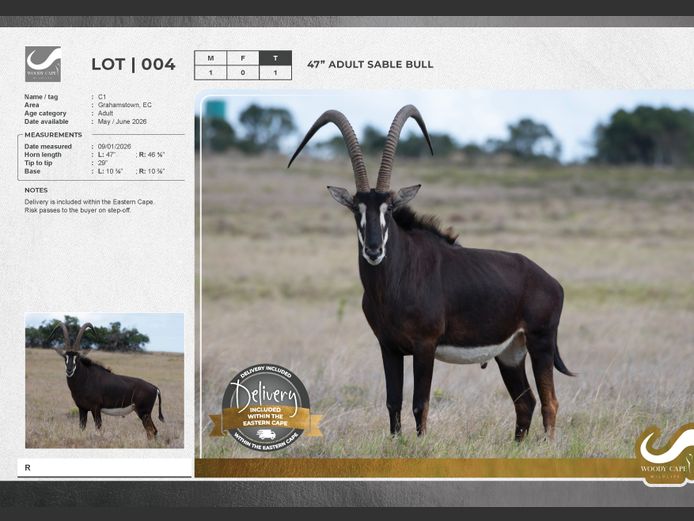Viewport: 694px width, 521px height.
Task: Click 'Delivery is included within the Eastern Cape'
Action: 89,202
